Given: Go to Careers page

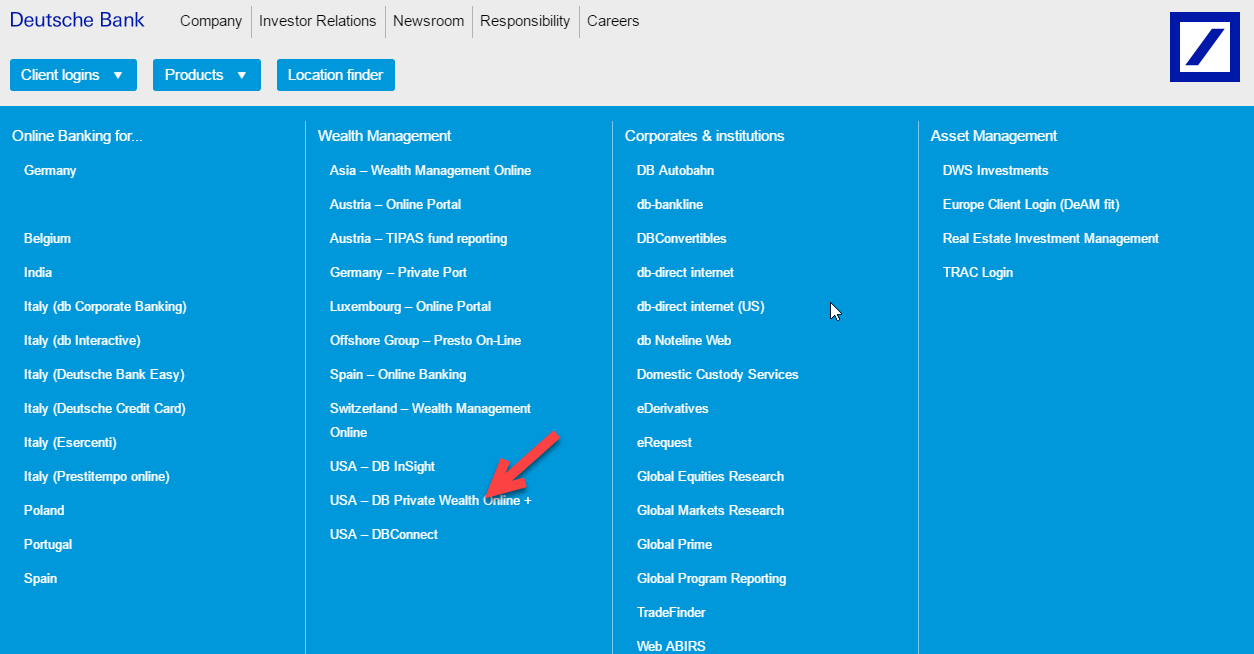Looking at the screenshot, I should click(613, 21).
